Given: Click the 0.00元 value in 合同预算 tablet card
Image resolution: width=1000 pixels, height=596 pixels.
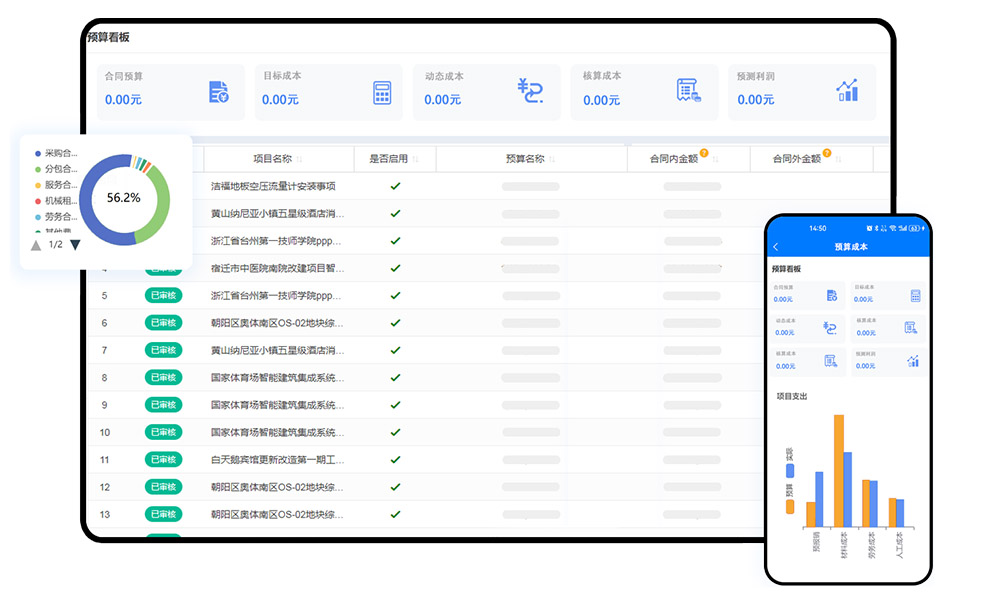Looking at the screenshot, I should click(x=123, y=99).
